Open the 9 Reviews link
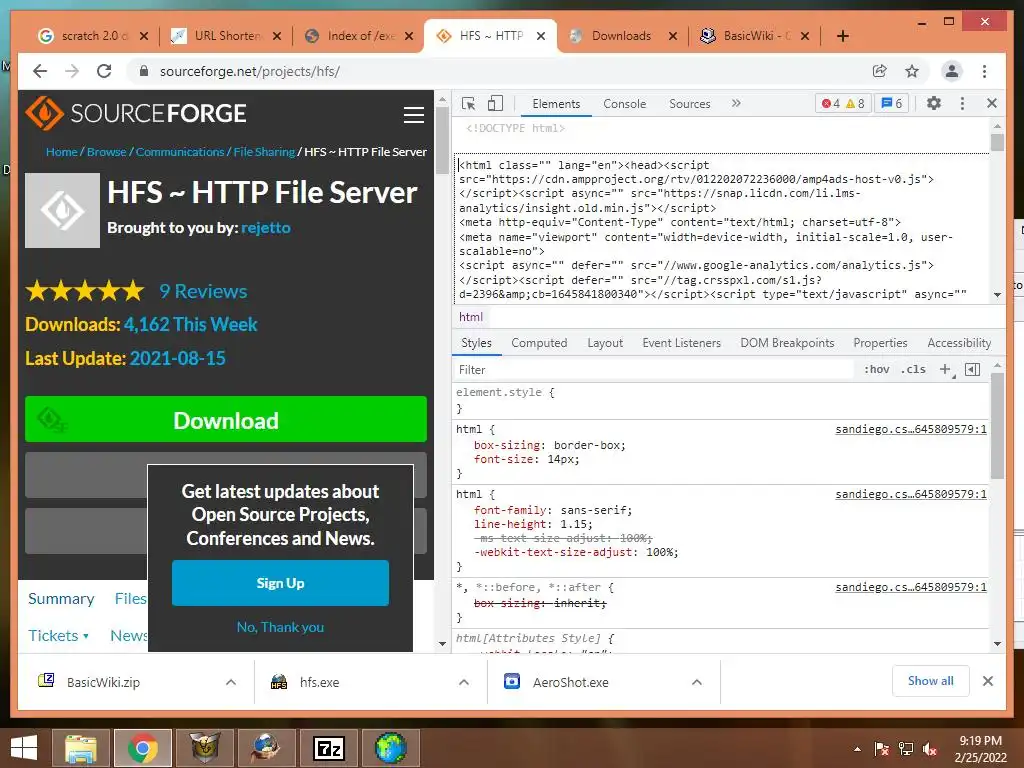This screenshot has width=1024, height=768. coord(203,291)
